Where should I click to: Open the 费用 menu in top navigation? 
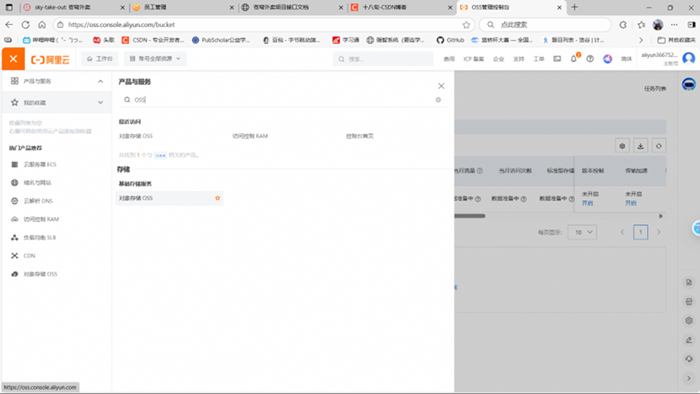tap(449, 59)
